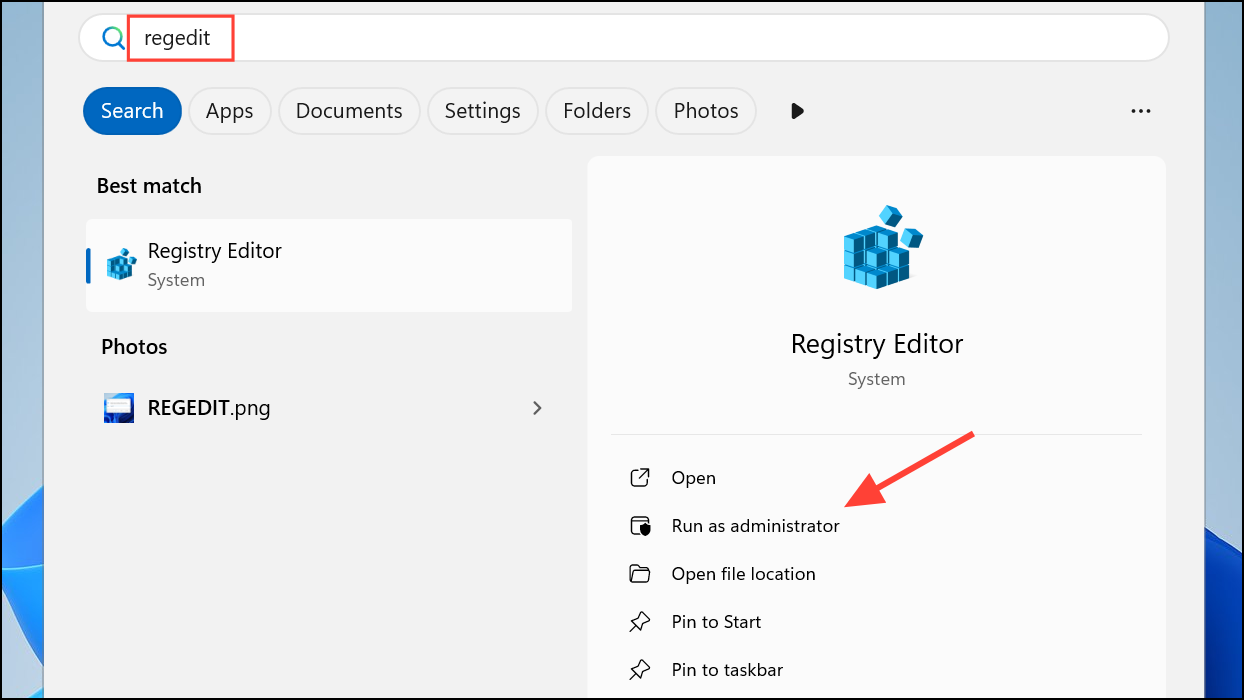
Task: Click the search box containing regedit
Action: (x=650, y=39)
